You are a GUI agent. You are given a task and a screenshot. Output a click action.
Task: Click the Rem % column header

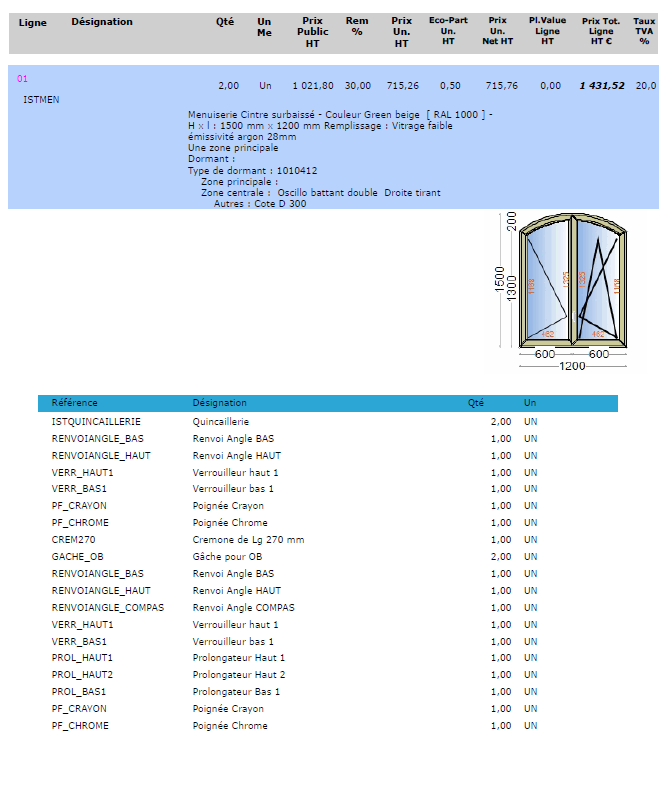(356, 27)
